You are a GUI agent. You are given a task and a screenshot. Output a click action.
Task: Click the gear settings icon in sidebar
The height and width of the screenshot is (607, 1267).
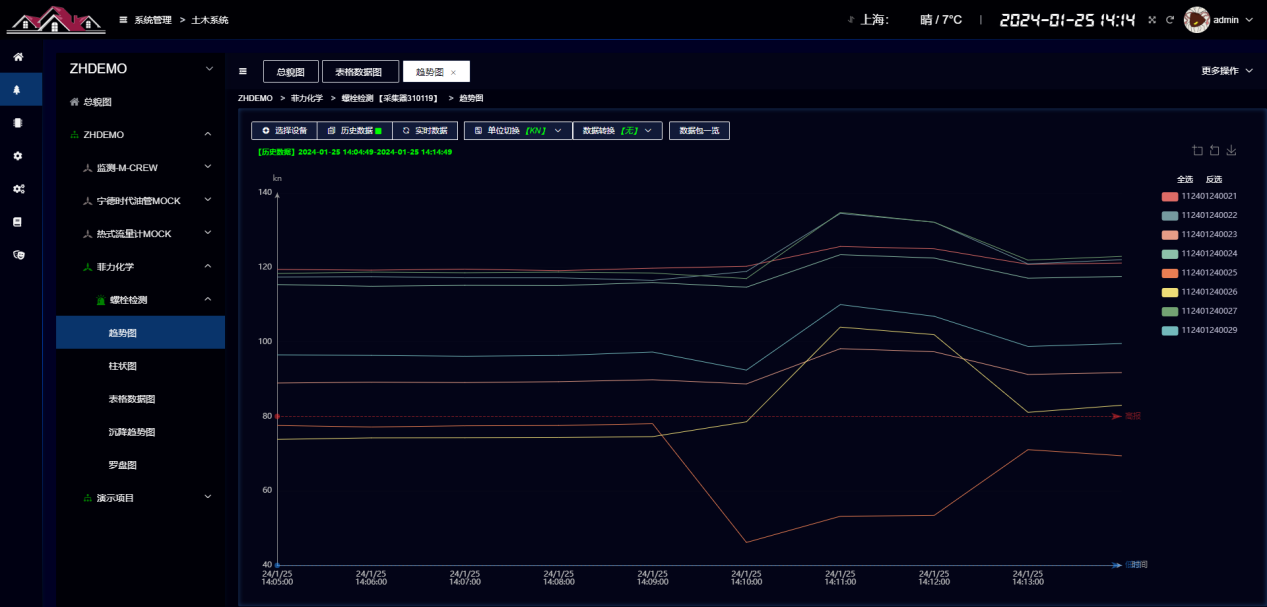coord(18,156)
